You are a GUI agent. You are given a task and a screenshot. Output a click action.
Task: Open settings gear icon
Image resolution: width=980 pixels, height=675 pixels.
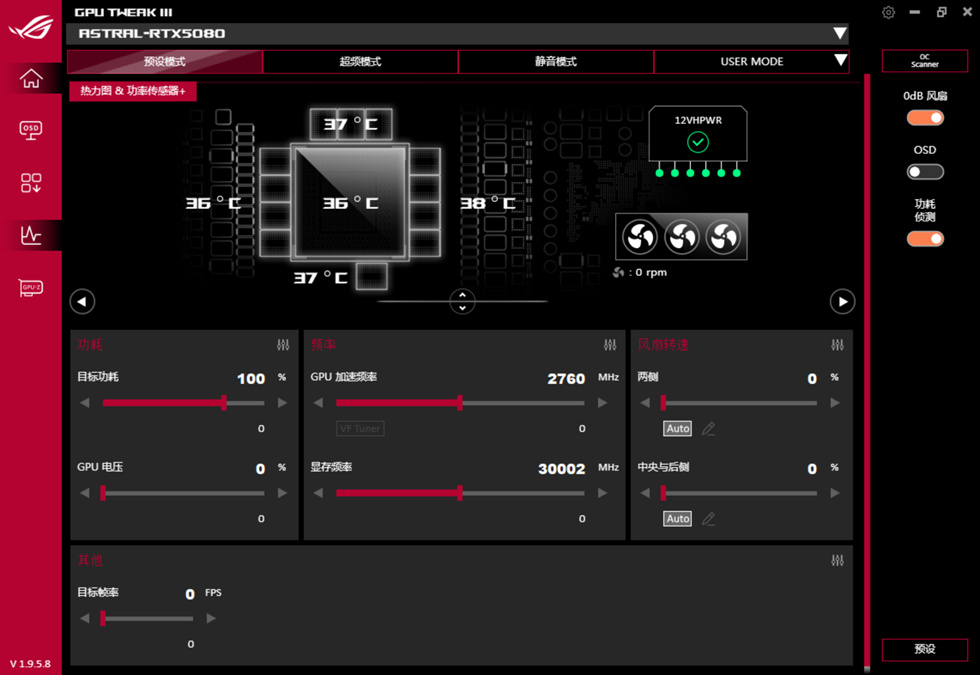(x=888, y=12)
